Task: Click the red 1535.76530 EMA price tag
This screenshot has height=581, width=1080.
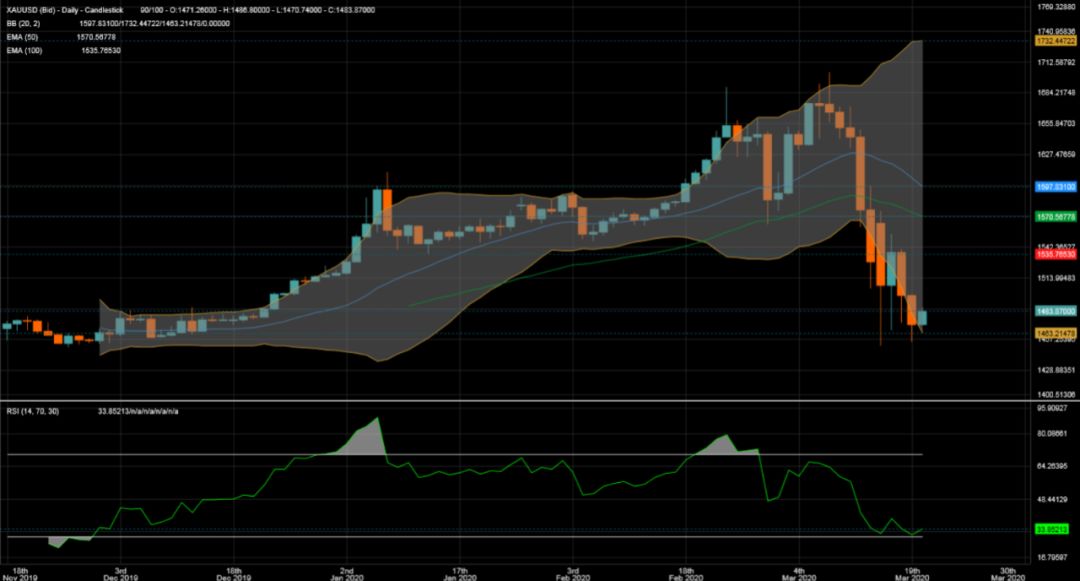Action: [x=1056, y=255]
